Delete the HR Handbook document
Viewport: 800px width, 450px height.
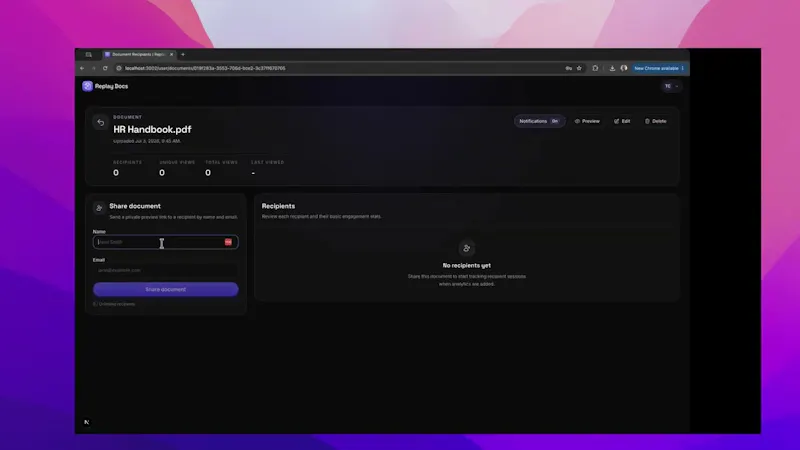pyautogui.click(x=656, y=121)
